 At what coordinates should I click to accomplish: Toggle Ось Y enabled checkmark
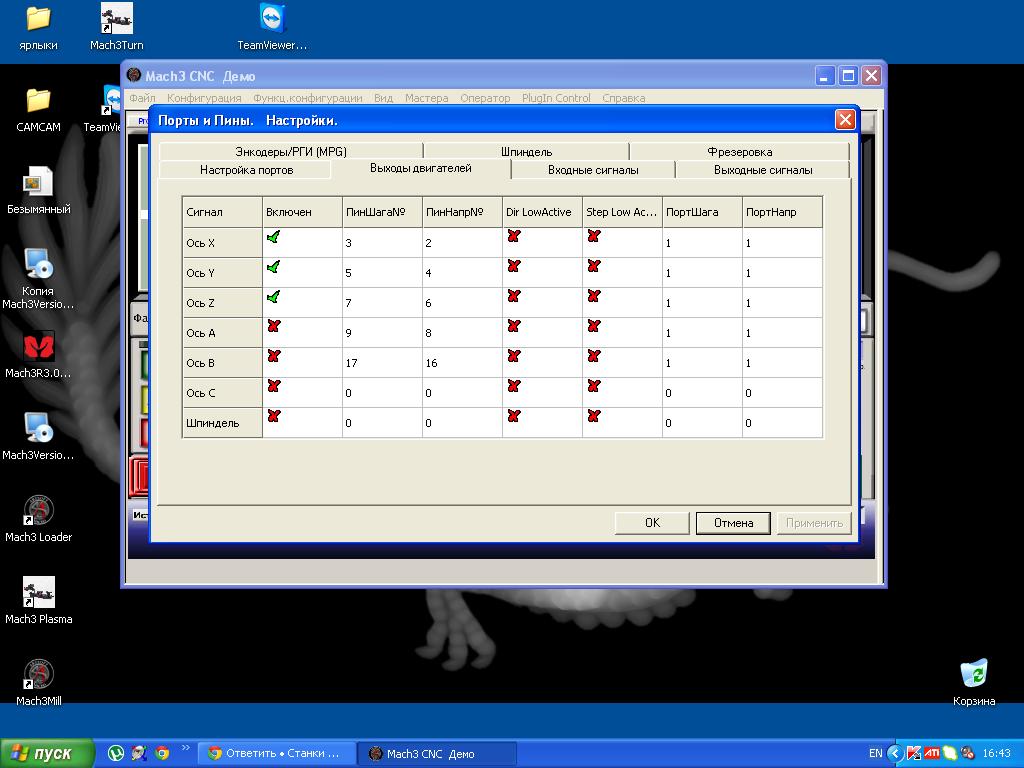274,267
